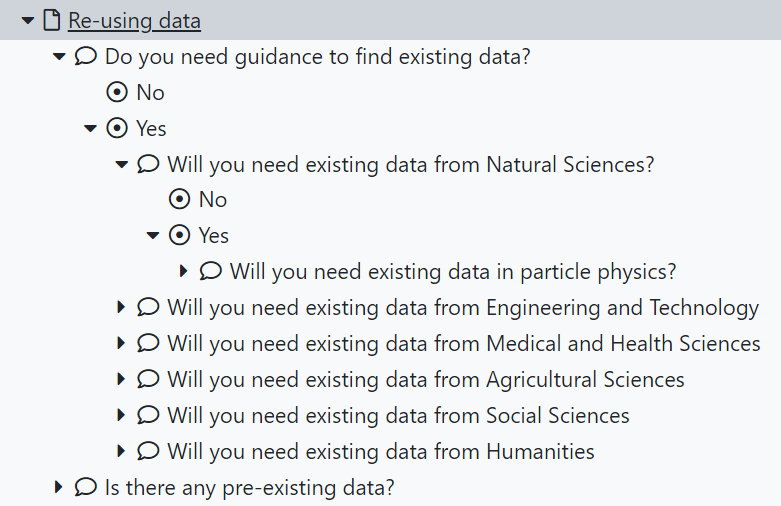The height and width of the screenshot is (506, 781).
Task: Click speech bubble icon beside Natural Sciences question
Action: (x=148, y=164)
